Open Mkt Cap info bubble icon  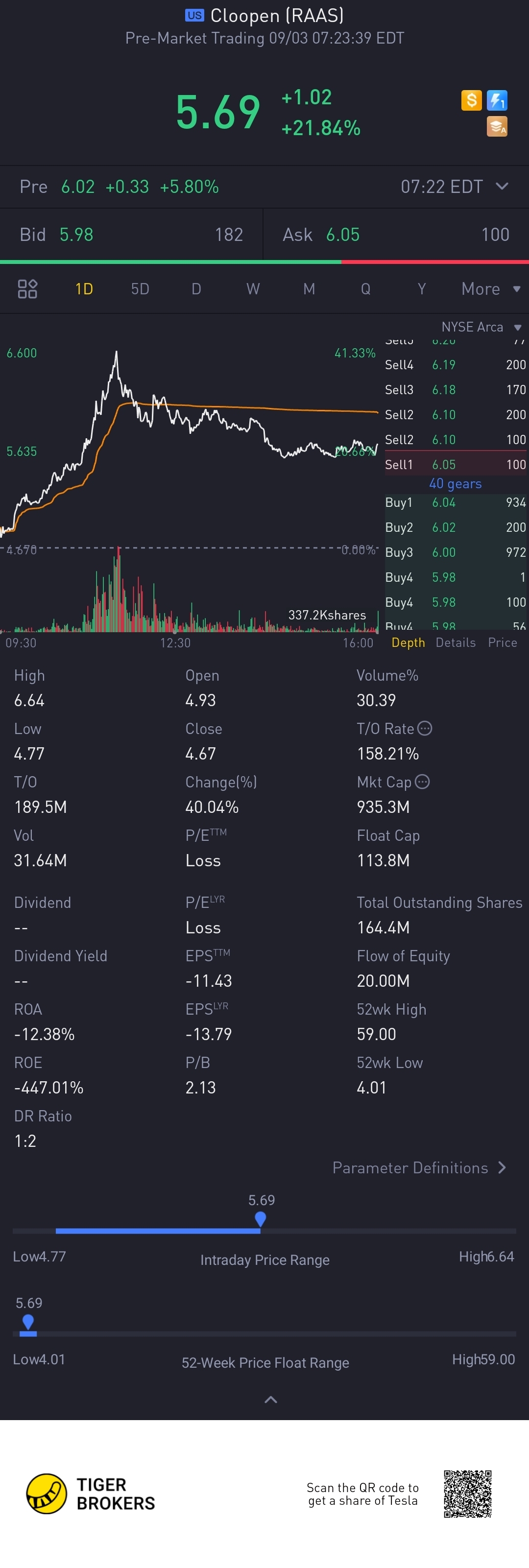click(x=422, y=782)
